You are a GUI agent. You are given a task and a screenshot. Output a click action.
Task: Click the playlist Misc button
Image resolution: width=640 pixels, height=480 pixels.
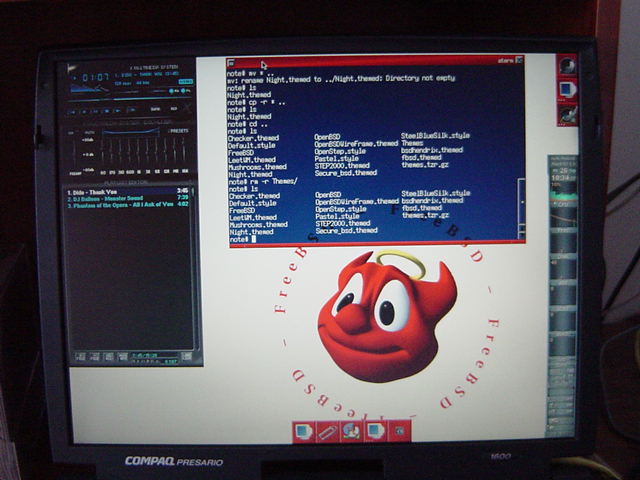[x=122, y=356]
